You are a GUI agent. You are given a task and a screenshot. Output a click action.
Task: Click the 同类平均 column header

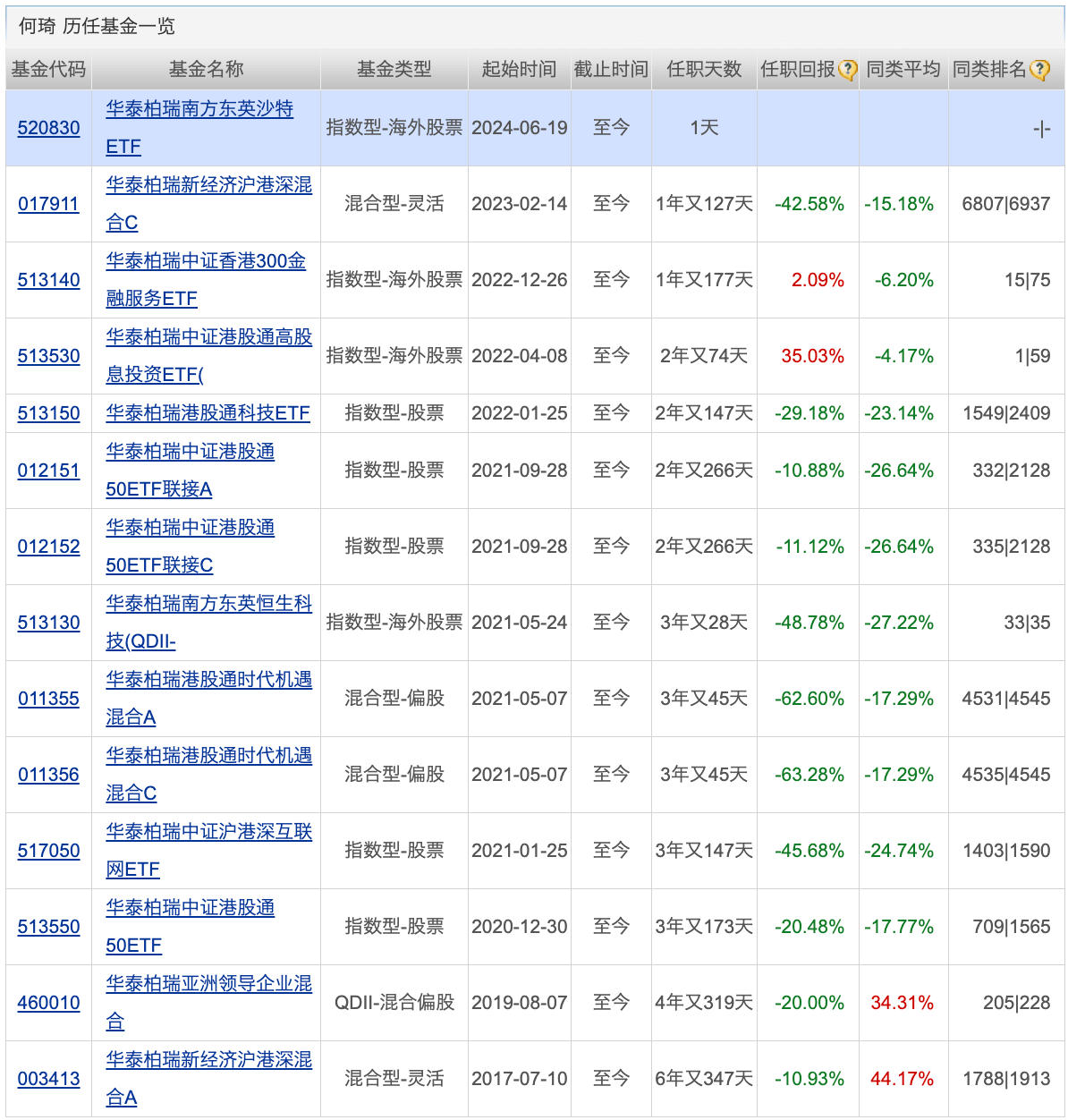click(903, 70)
